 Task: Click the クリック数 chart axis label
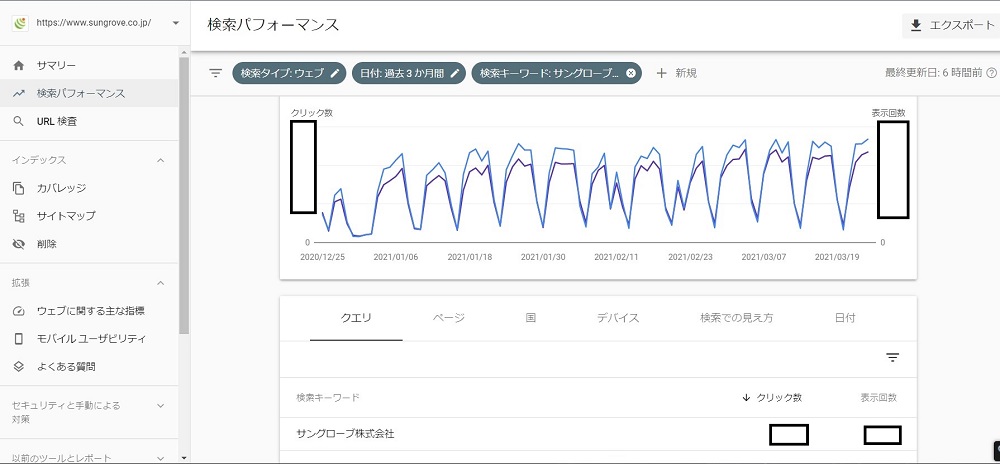[x=311, y=113]
